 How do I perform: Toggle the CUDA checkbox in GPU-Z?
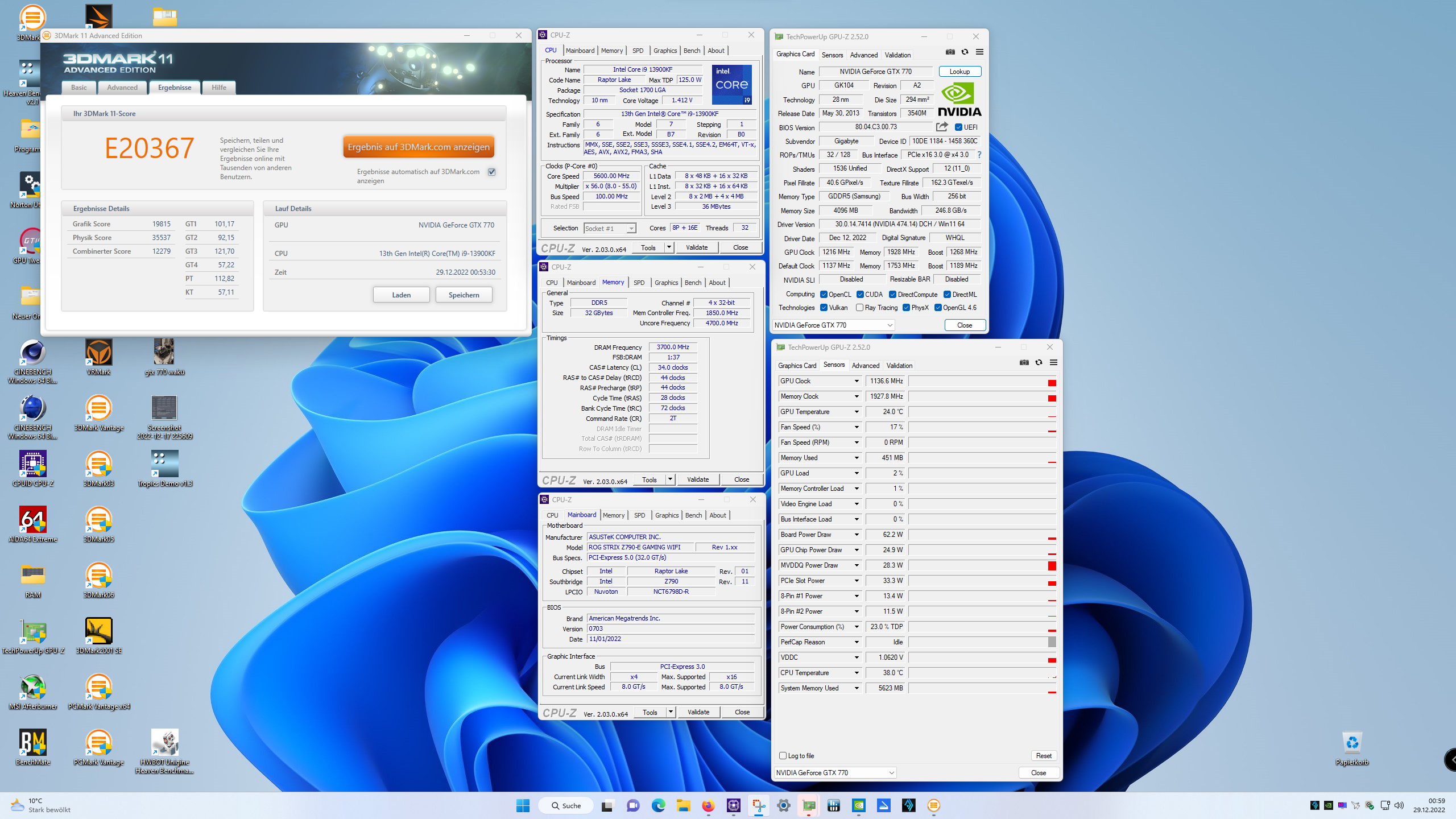pyautogui.click(x=860, y=294)
